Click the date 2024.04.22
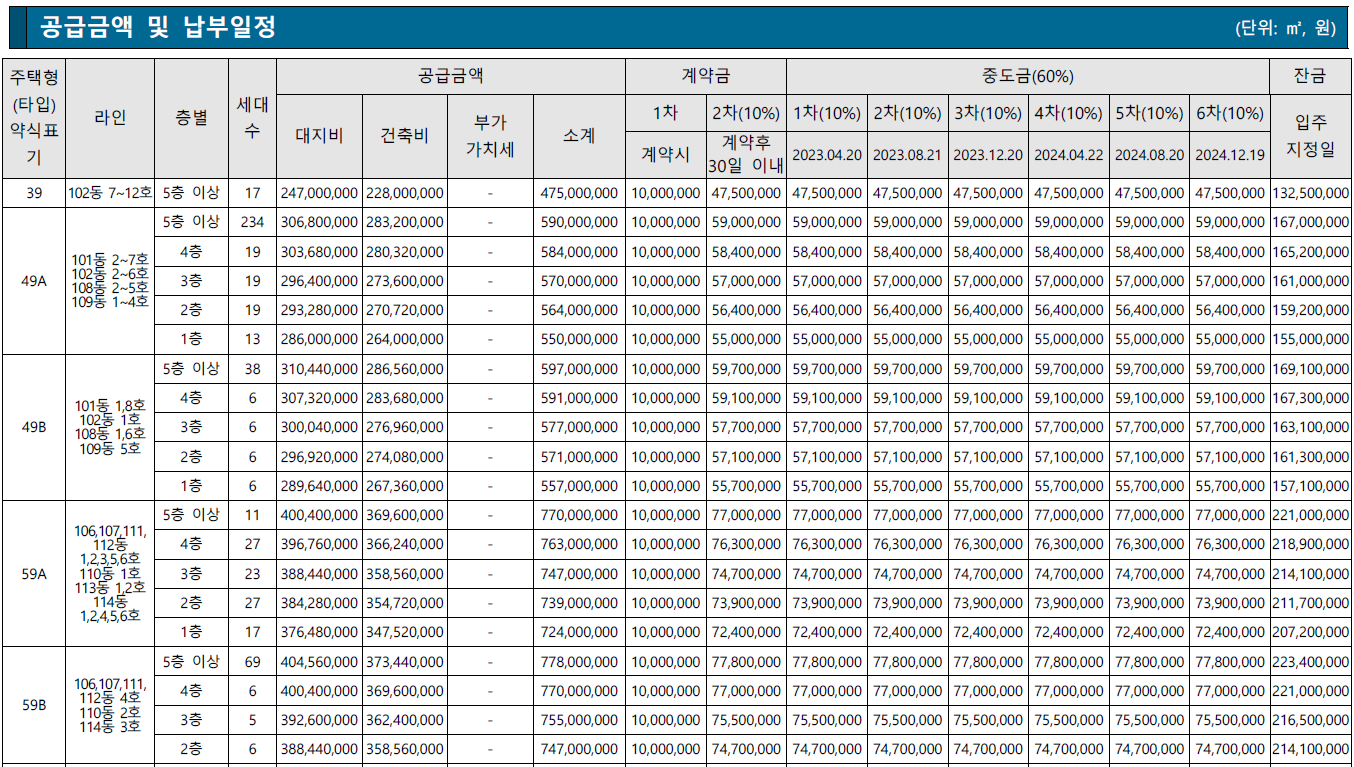 [1069, 155]
